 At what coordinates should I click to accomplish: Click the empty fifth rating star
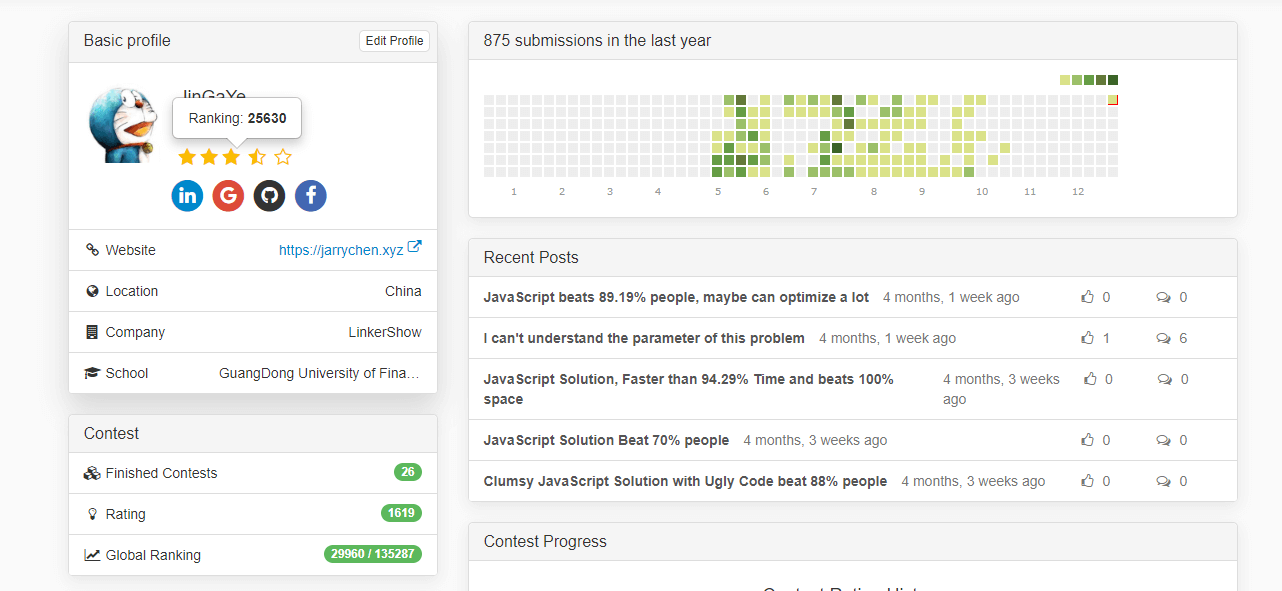coord(283,156)
